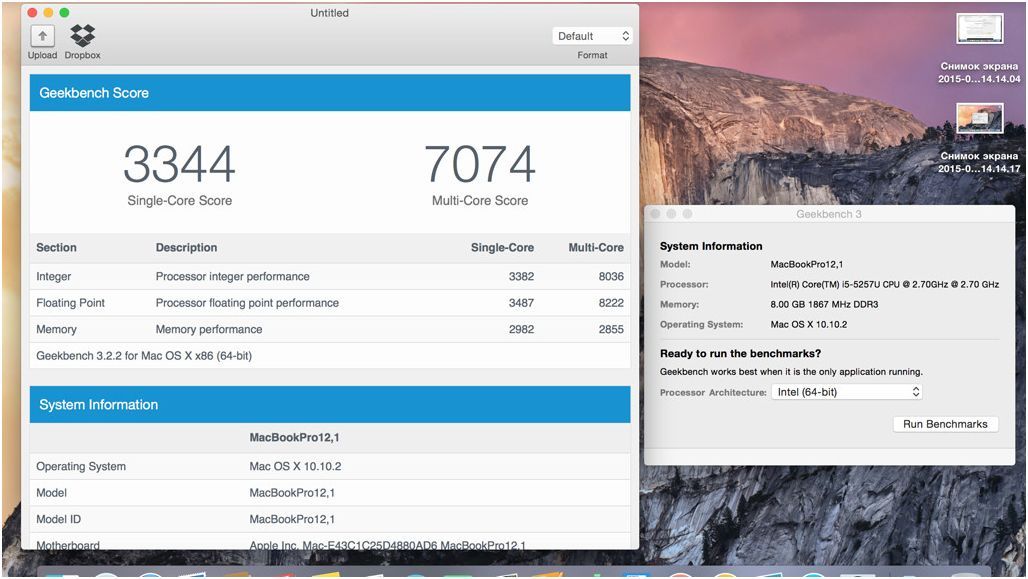Expand the Processor Architecture dropdown

pos(847,392)
